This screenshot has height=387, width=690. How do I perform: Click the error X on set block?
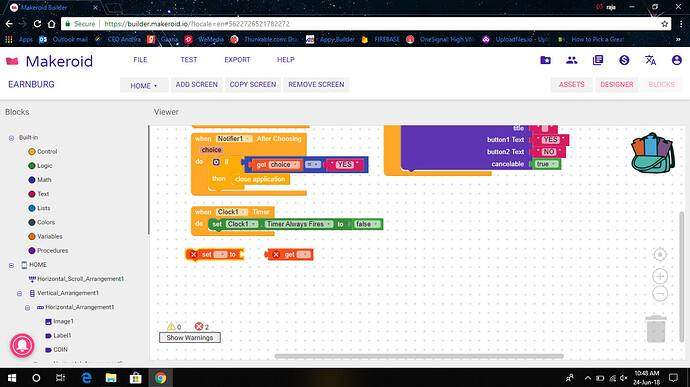[x=193, y=254]
